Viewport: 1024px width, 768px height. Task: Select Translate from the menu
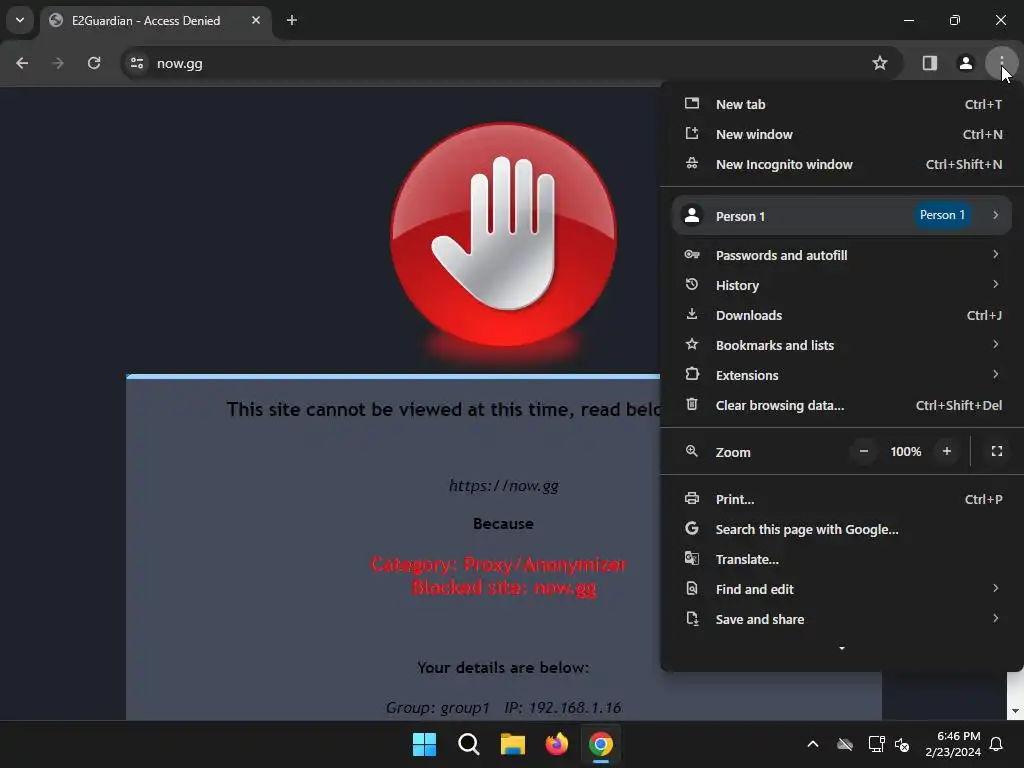pos(842,560)
